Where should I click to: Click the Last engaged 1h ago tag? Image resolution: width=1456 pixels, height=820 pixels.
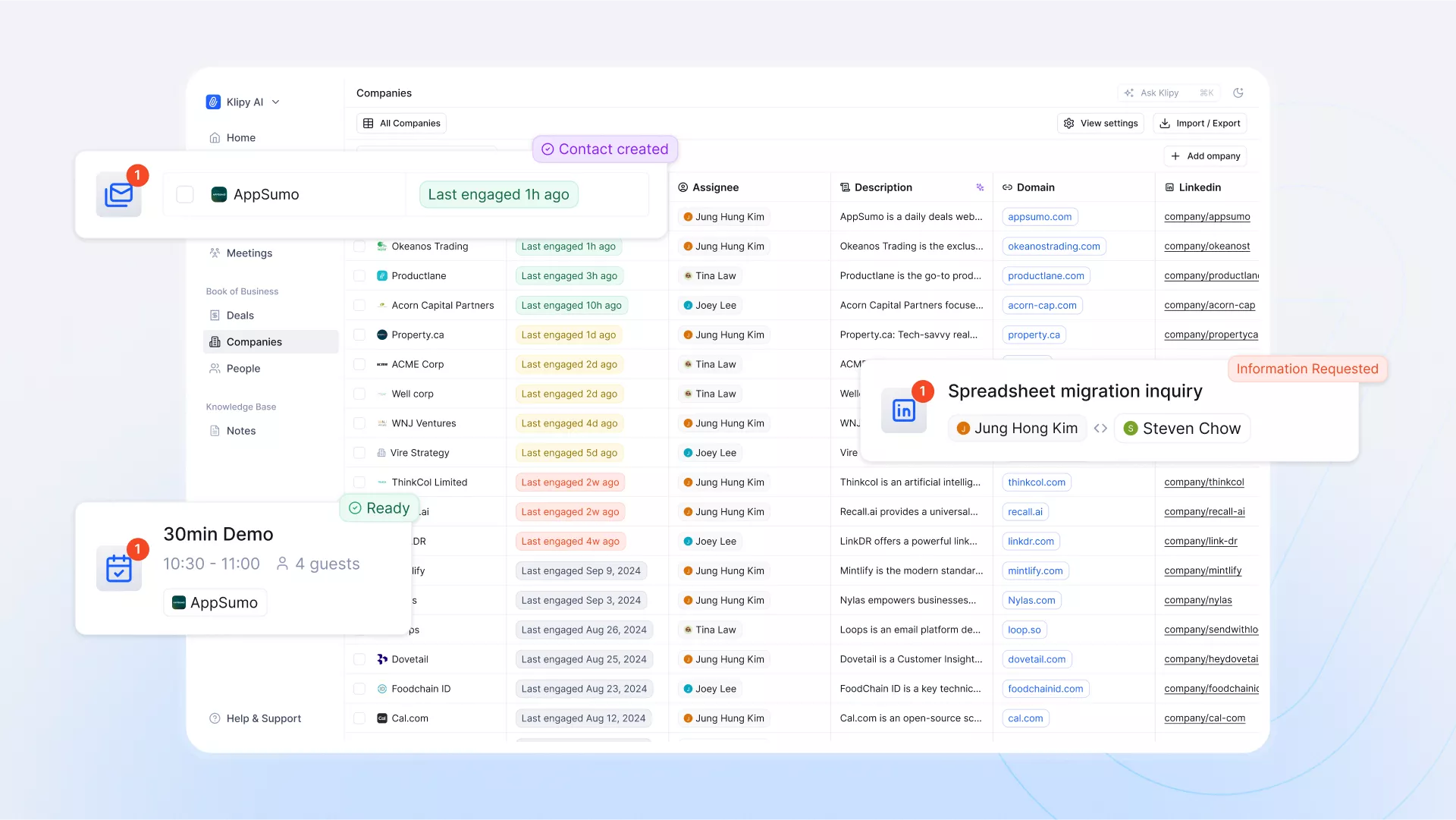[498, 194]
